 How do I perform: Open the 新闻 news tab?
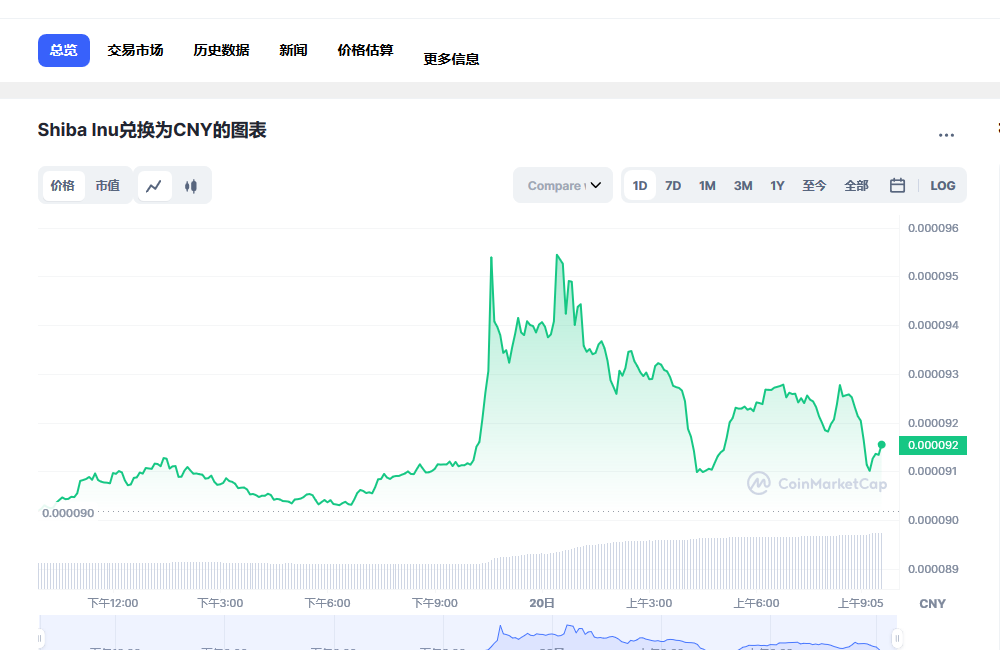(x=293, y=50)
